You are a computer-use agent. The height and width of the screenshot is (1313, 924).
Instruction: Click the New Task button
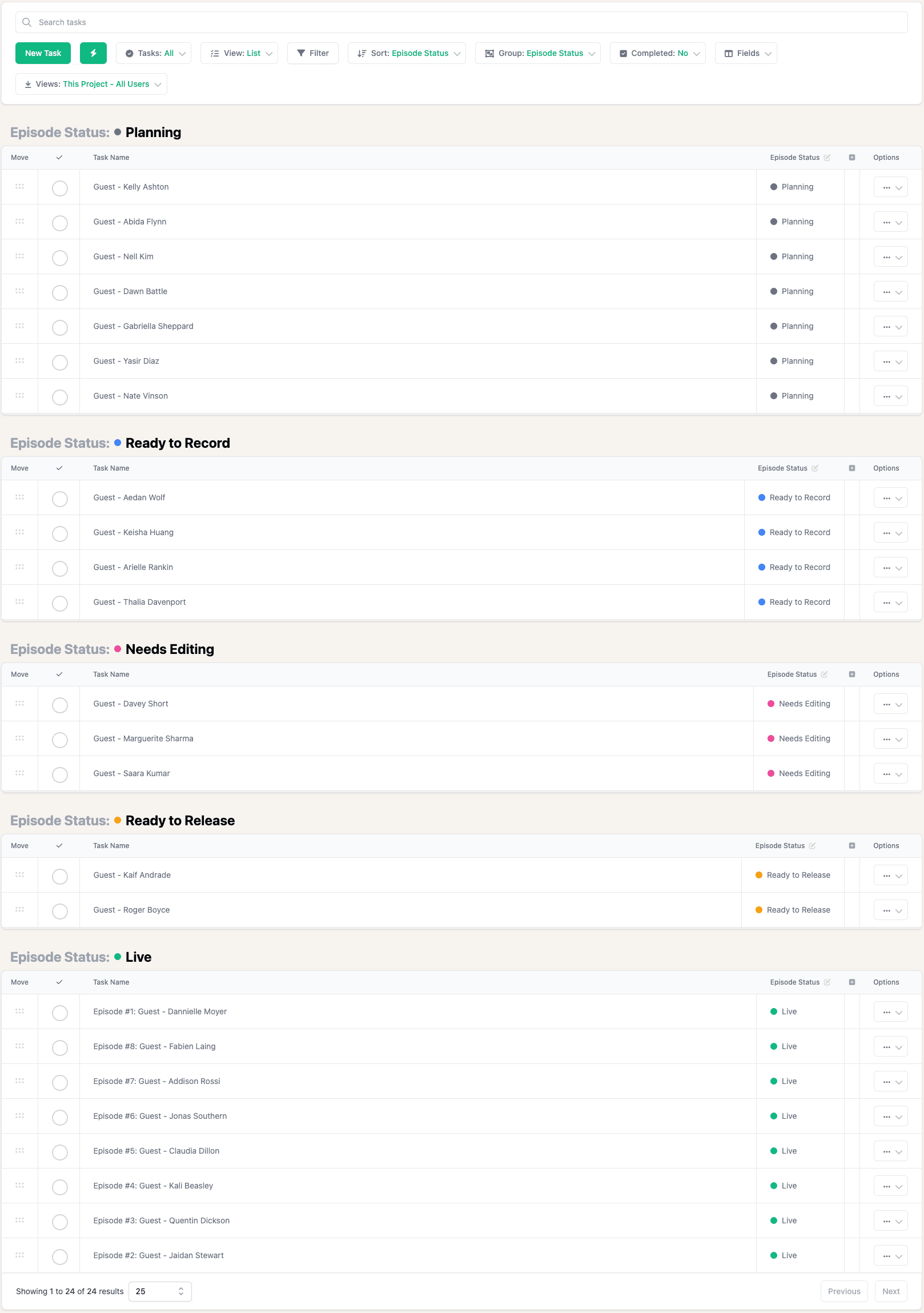[43, 53]
